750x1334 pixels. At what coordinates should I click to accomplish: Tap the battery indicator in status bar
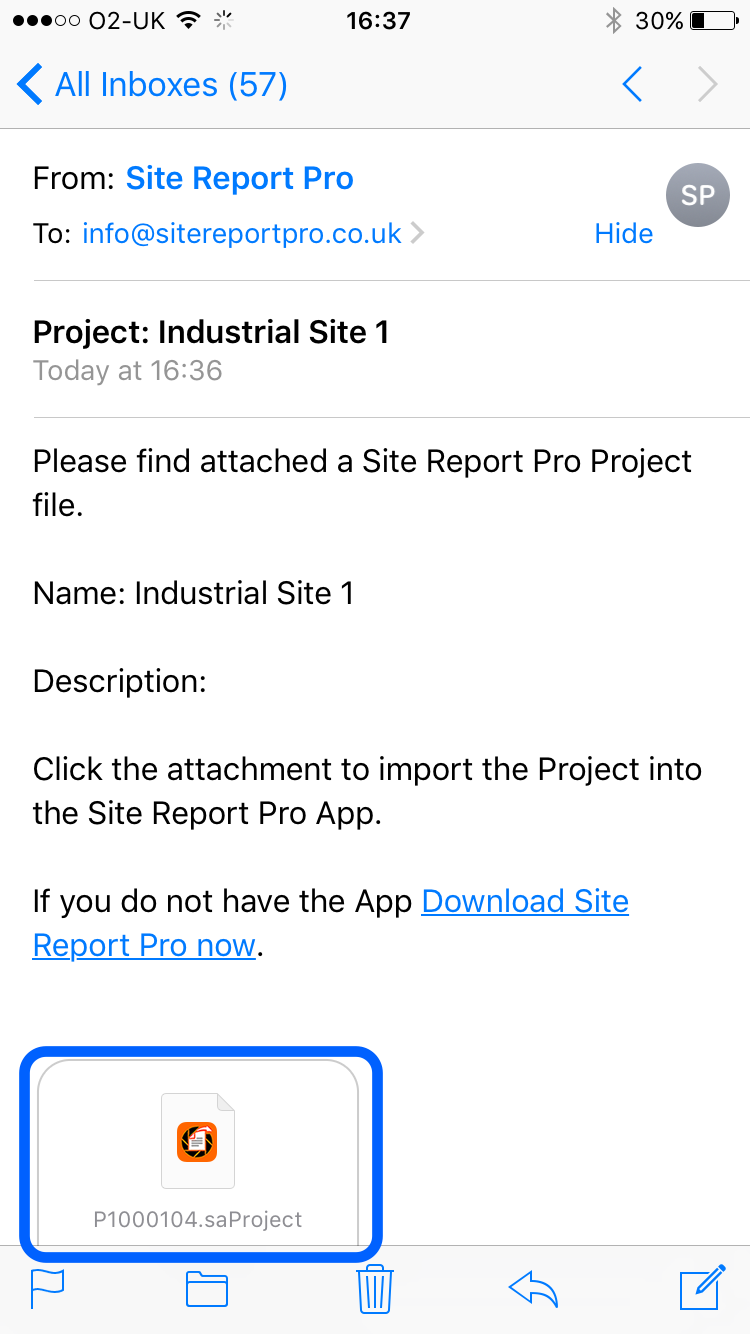pyautogui.click(x=712, y=20)
